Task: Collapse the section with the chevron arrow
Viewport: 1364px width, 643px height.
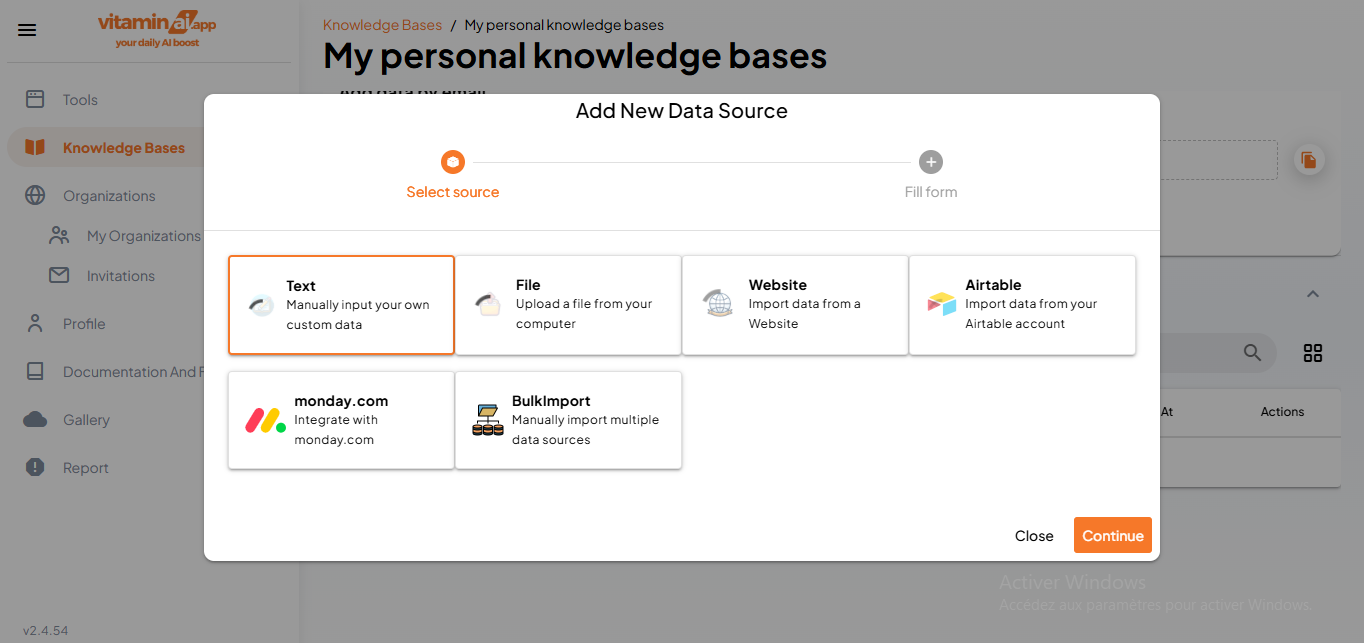Action: pos(1312,294)
